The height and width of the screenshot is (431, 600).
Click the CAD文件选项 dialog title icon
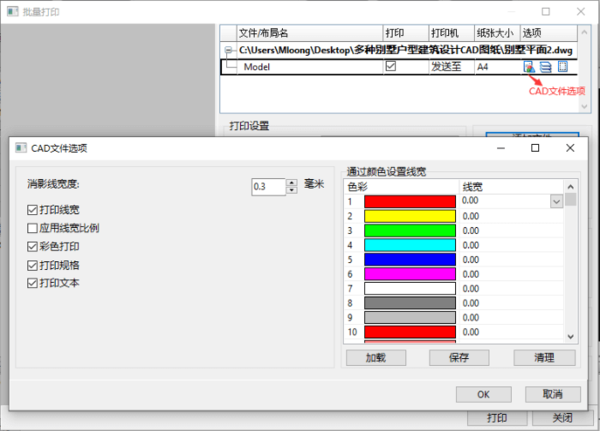(x=21, y=148)
